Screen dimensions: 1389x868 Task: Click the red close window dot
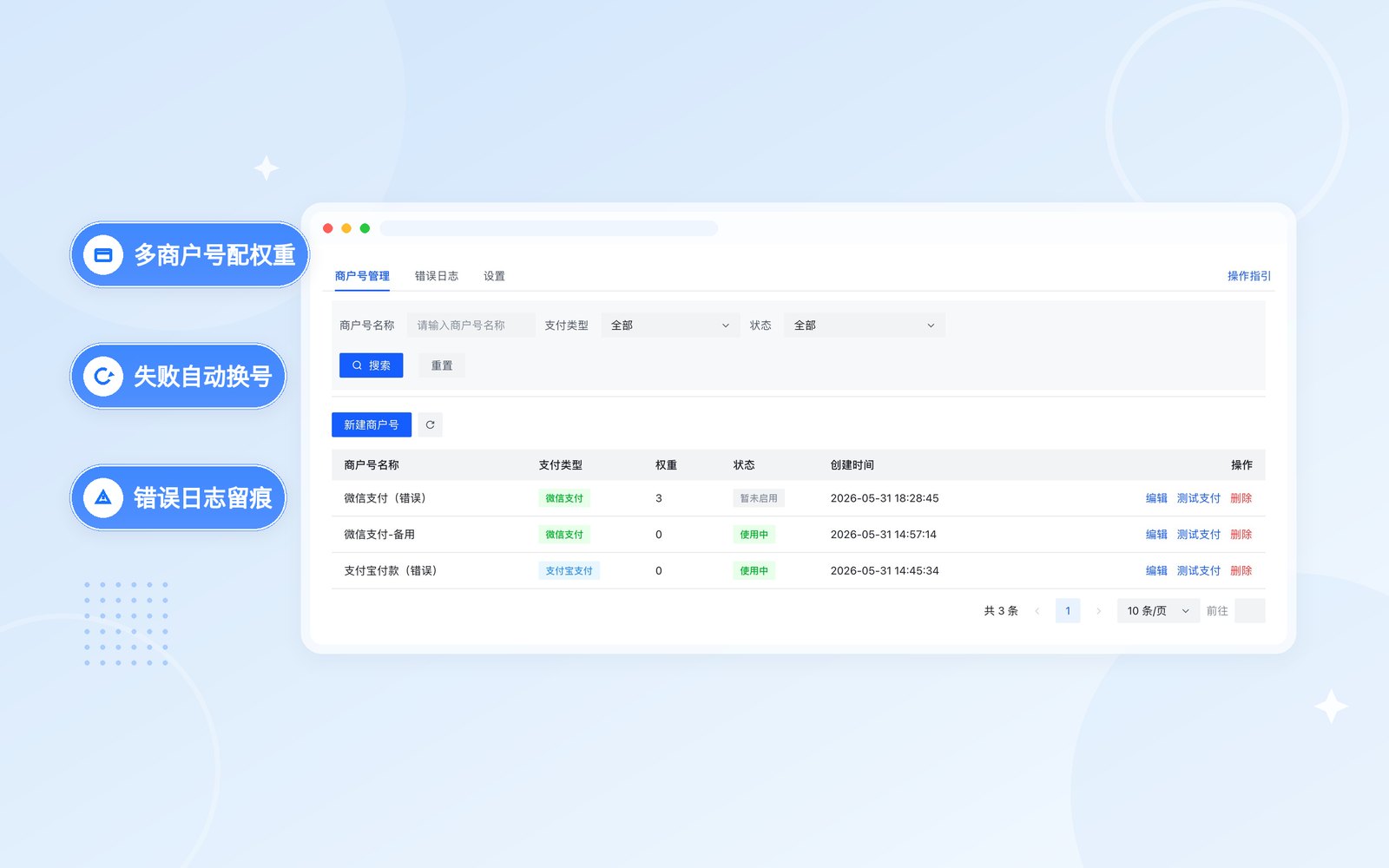click(328, 228)
